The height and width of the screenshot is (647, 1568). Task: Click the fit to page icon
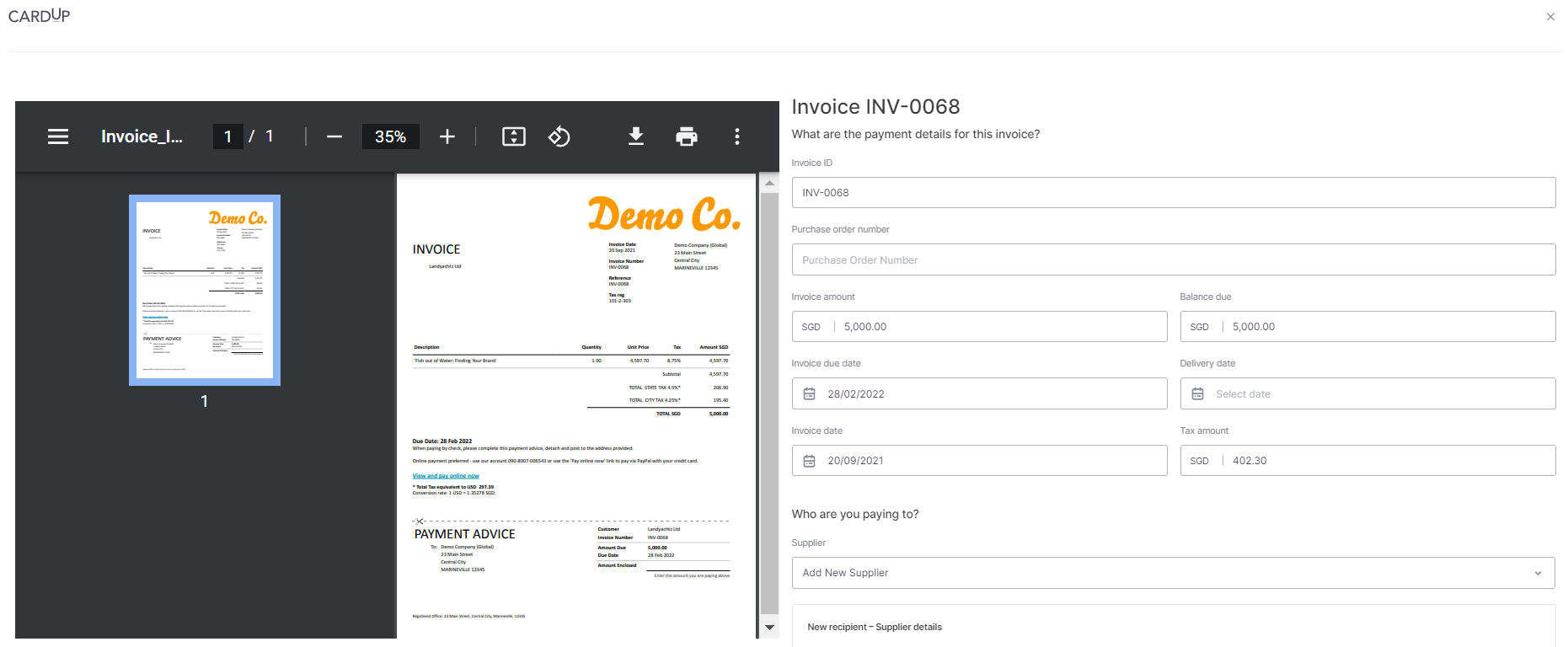tap(514, 136)
